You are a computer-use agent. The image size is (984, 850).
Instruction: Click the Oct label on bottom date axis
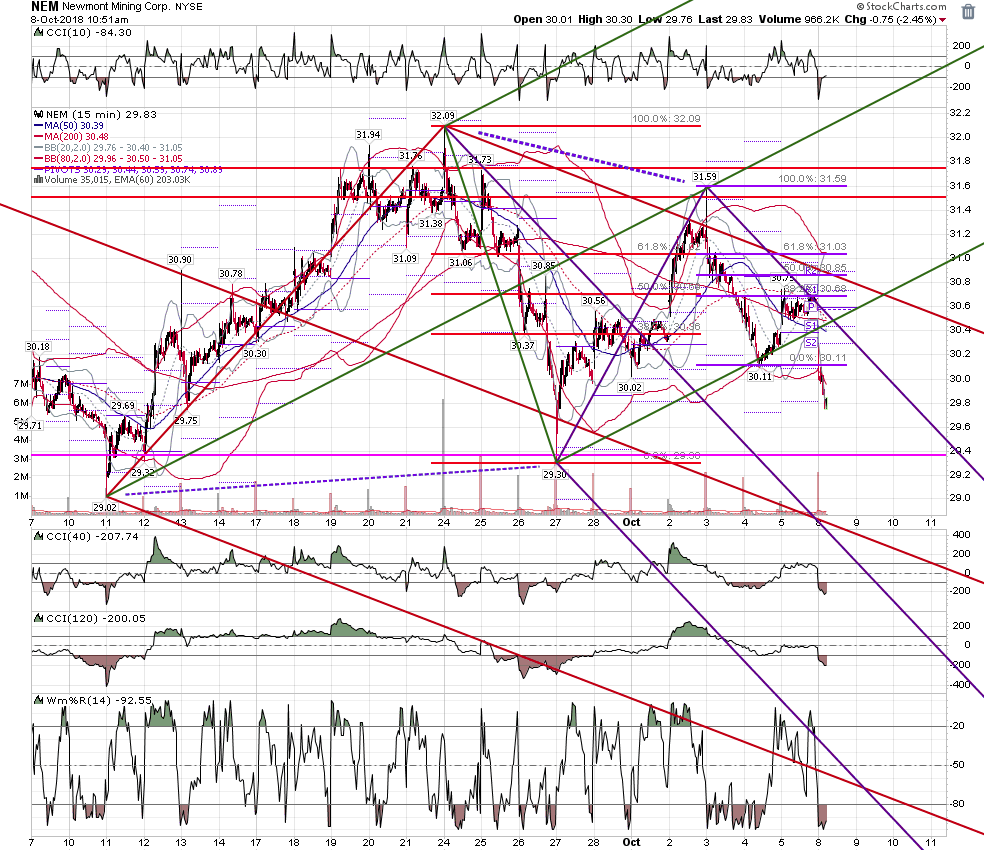(x=631, y=842)
